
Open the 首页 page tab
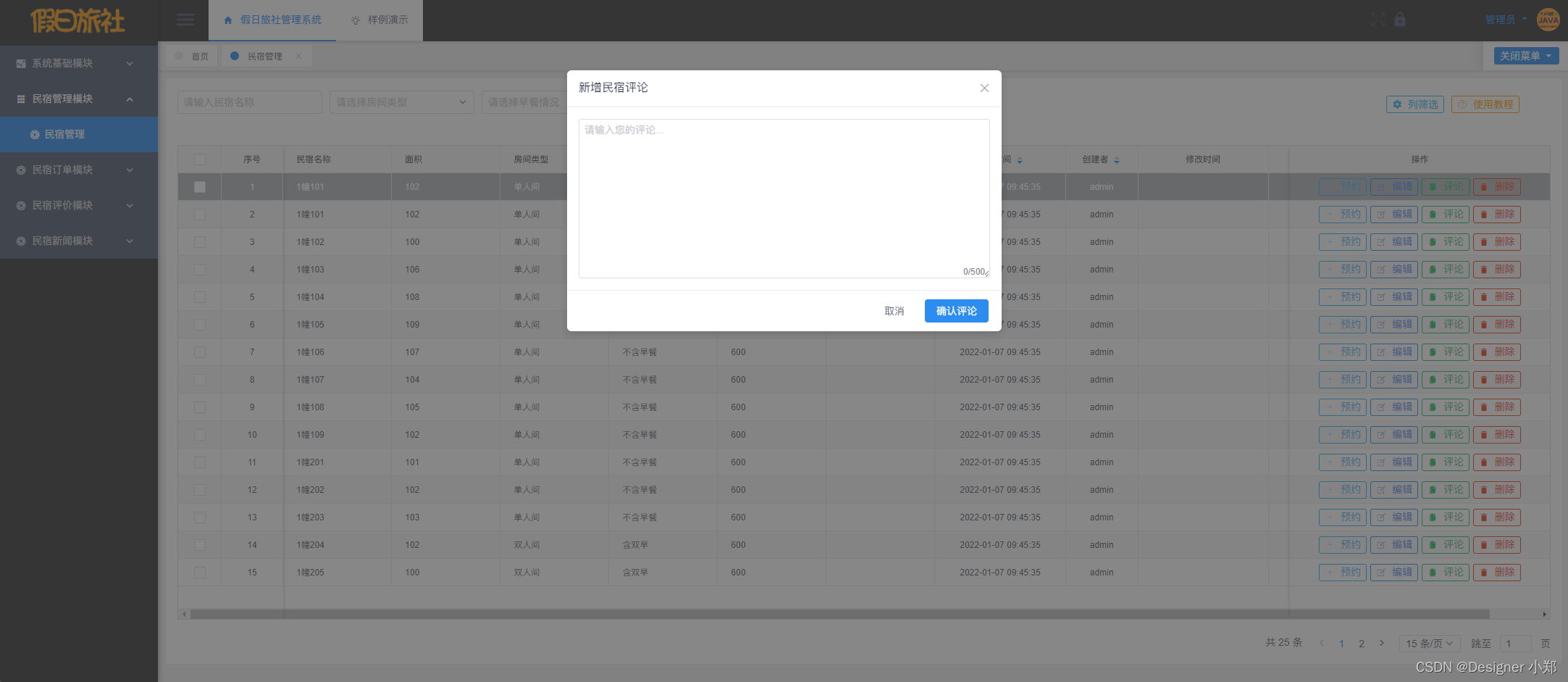pos(192,57)
